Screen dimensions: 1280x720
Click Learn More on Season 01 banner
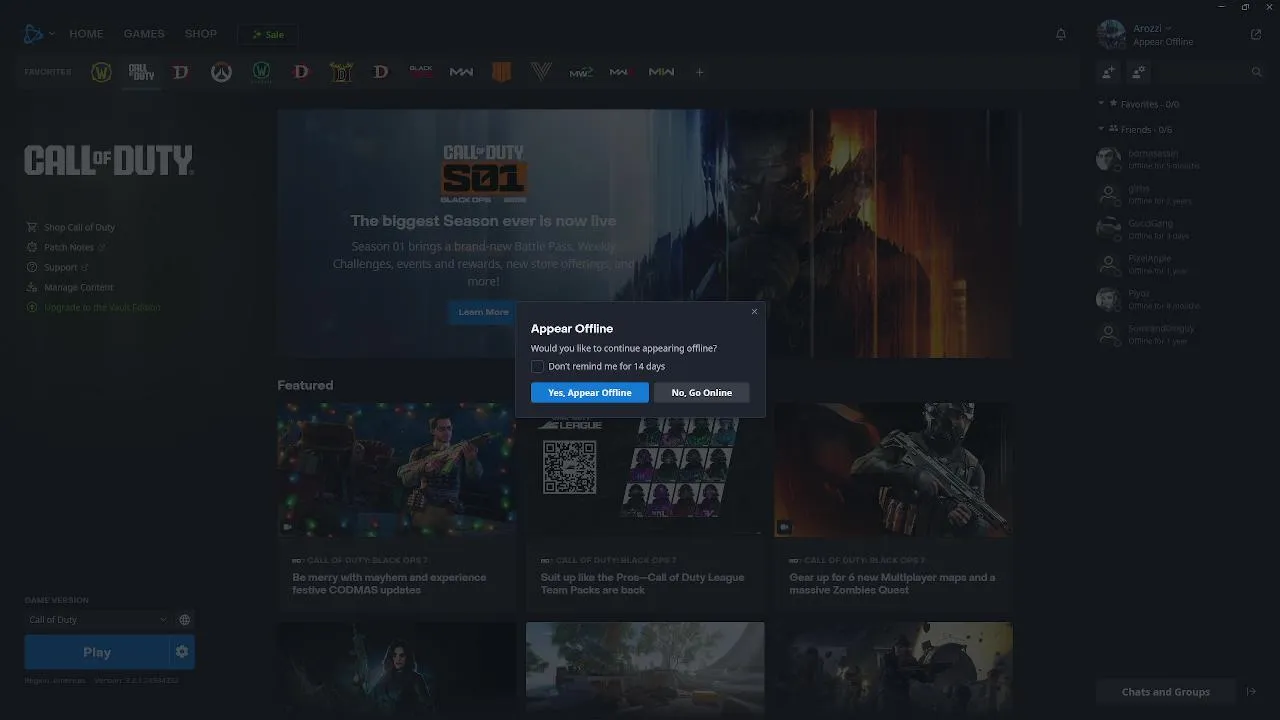484,312
